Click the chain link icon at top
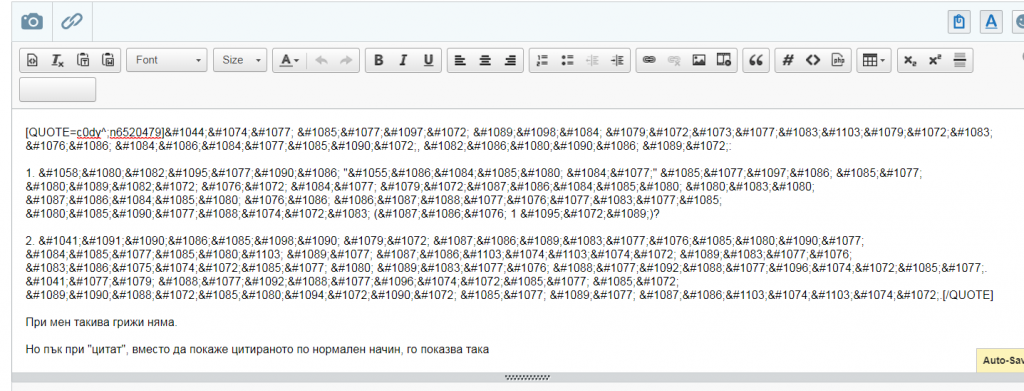 click(71, 22)
